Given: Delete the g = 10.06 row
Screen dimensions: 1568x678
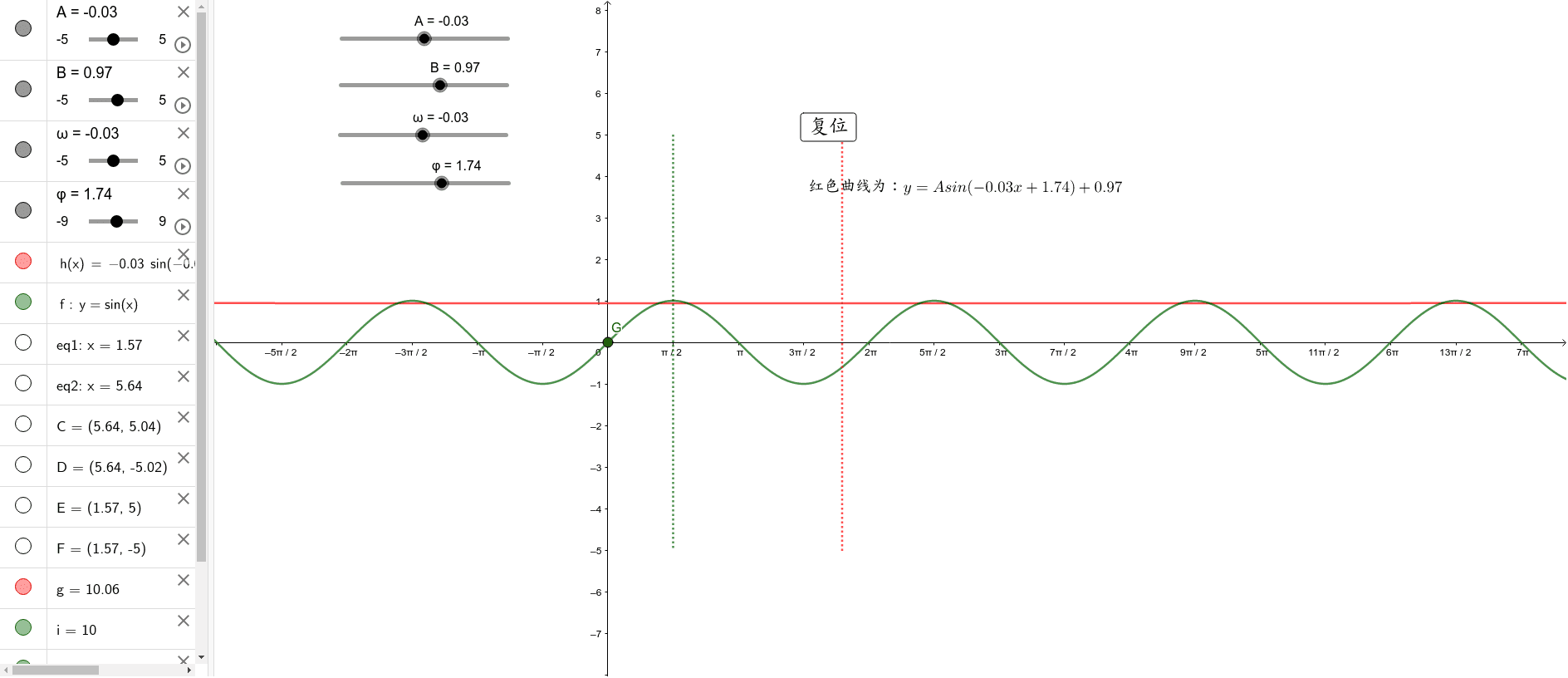Looking at the screenshot, I should (184, 580).
